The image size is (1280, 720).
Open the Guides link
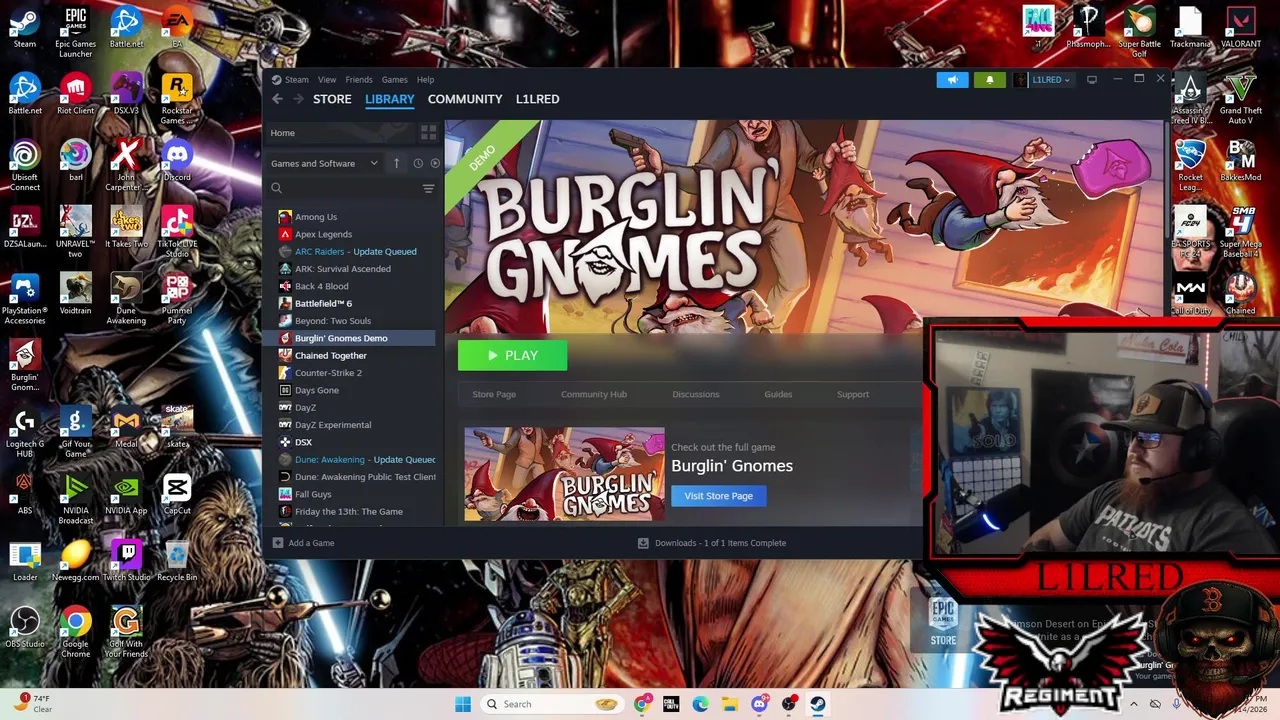point(778,394)
